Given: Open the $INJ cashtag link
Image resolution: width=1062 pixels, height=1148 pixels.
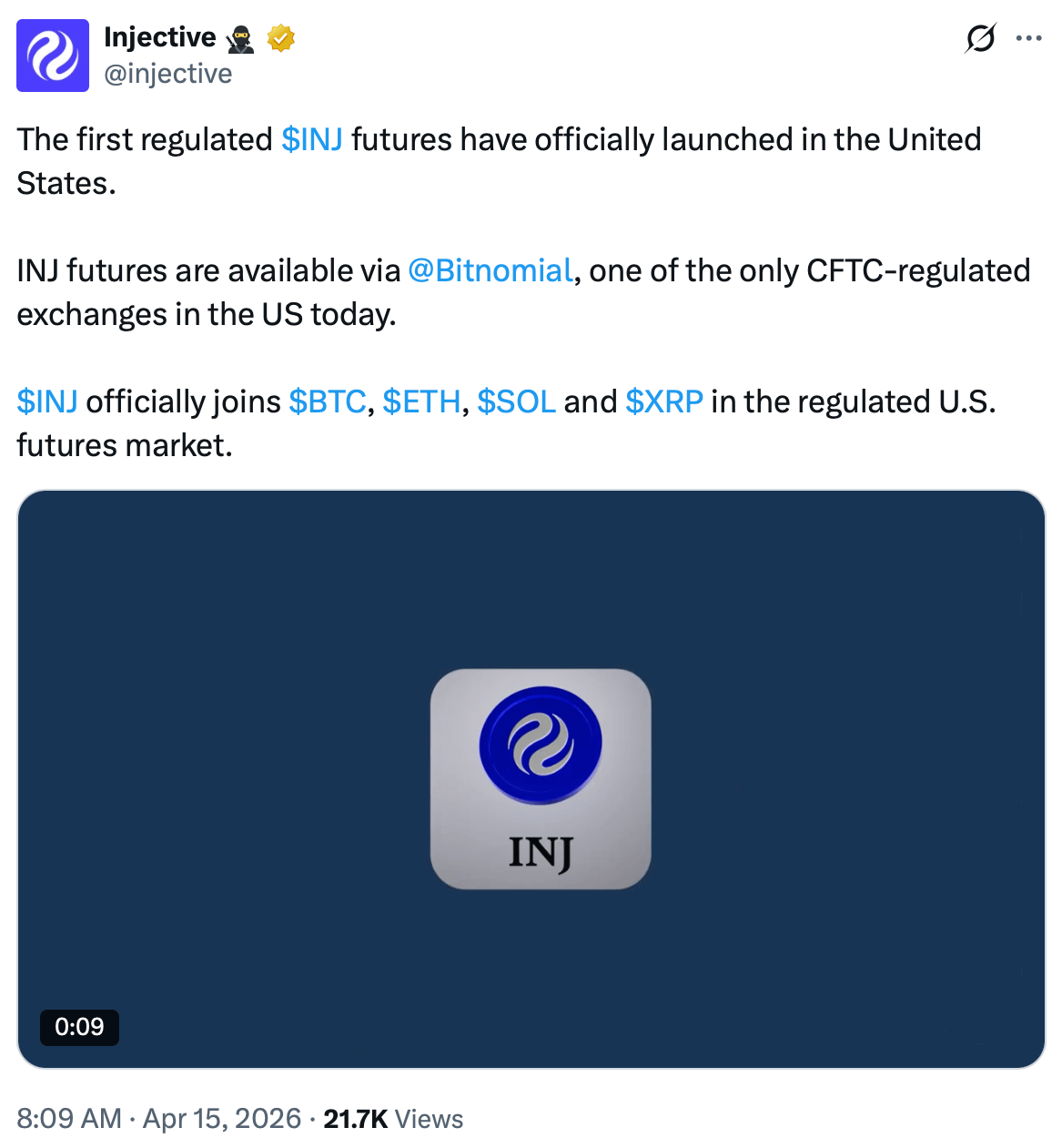Looking at the screenshot, I should tap(312, 140).
